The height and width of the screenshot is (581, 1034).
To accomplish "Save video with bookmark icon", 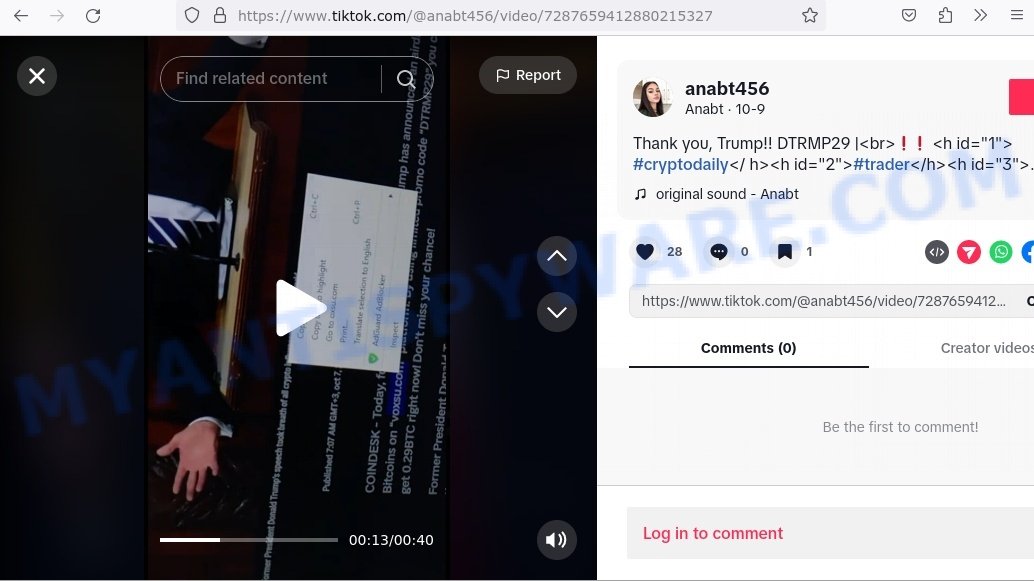I will 785,251.
